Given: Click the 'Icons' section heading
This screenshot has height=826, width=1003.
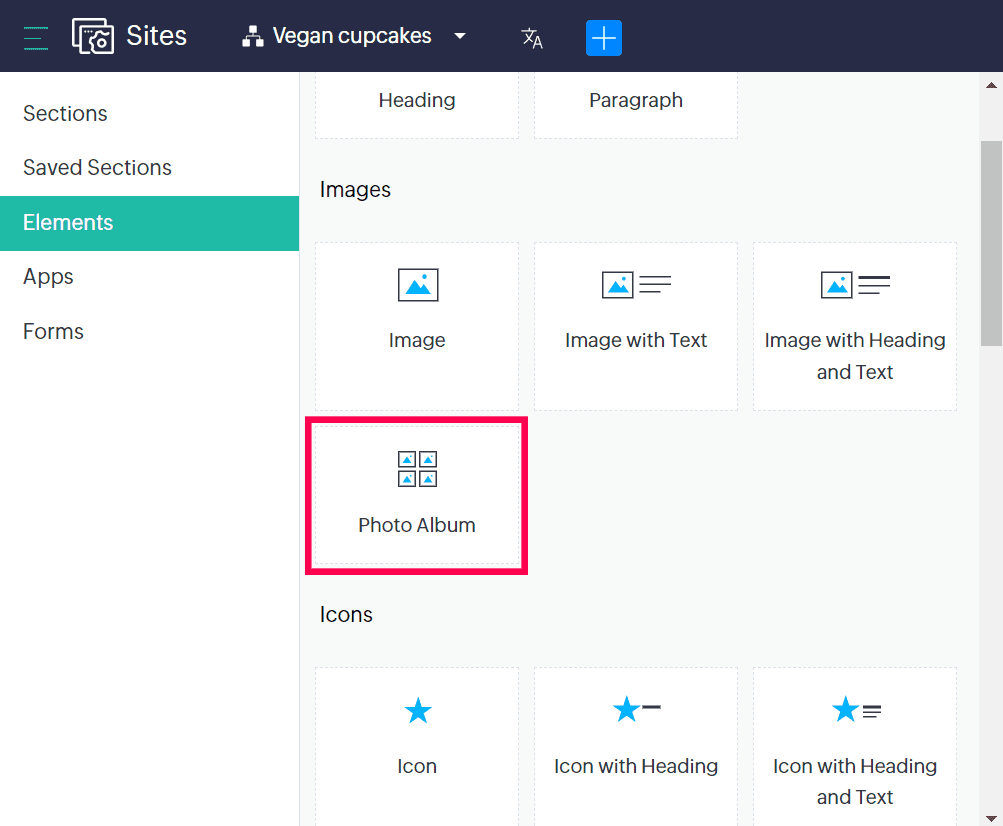Looking at the screenshot, I should [346, 615].
